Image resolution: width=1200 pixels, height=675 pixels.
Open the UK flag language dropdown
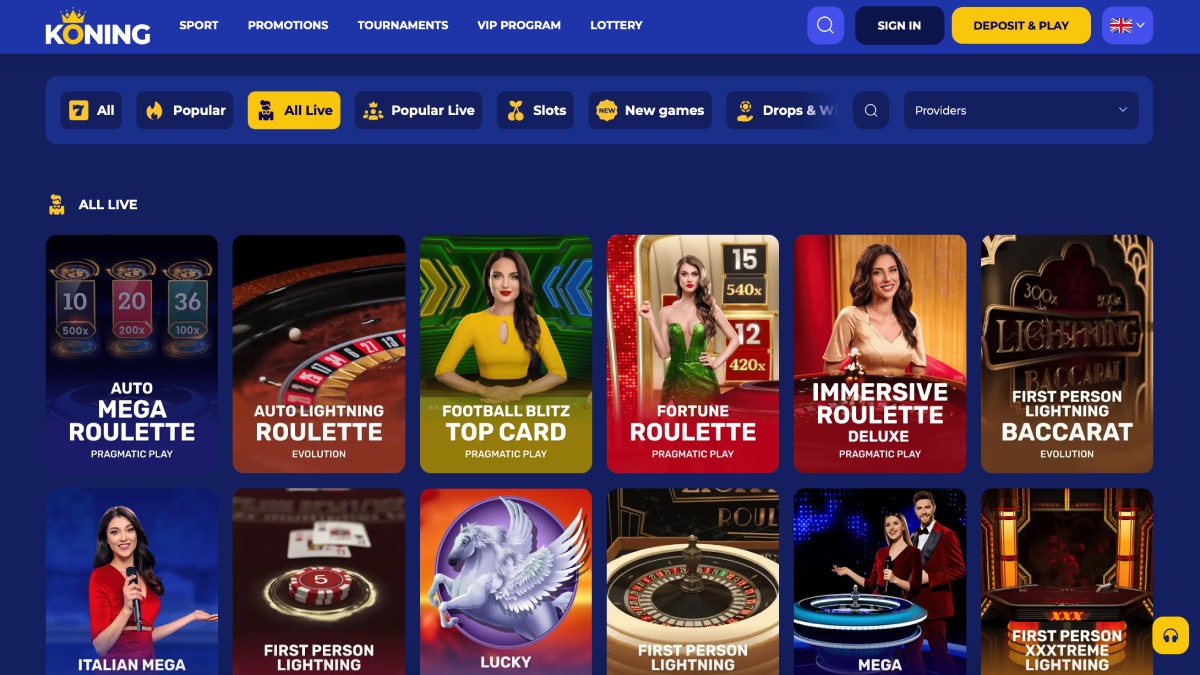point(1127,25)
